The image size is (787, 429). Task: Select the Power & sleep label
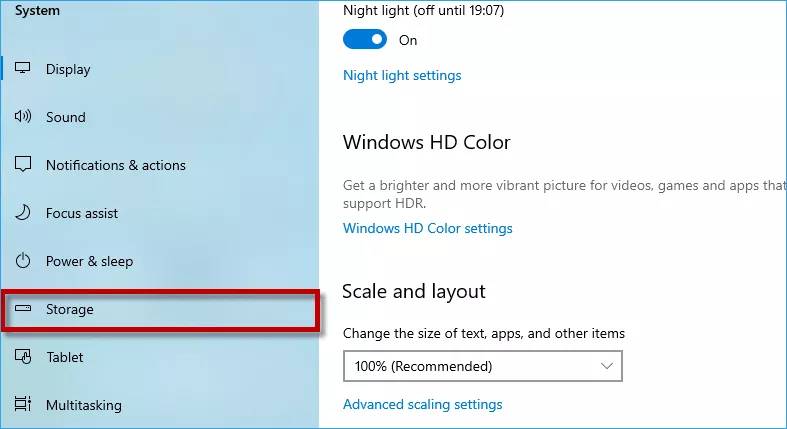[89, 261]
